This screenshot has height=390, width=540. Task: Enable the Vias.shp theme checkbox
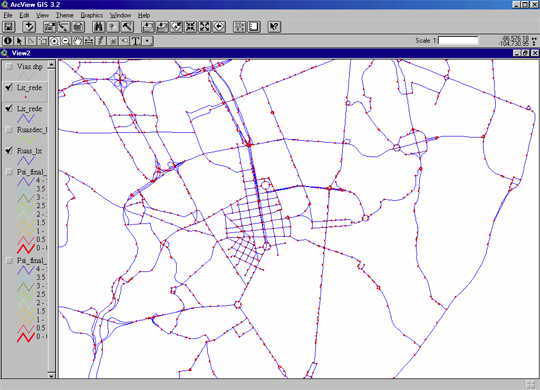tap(9, 66)
